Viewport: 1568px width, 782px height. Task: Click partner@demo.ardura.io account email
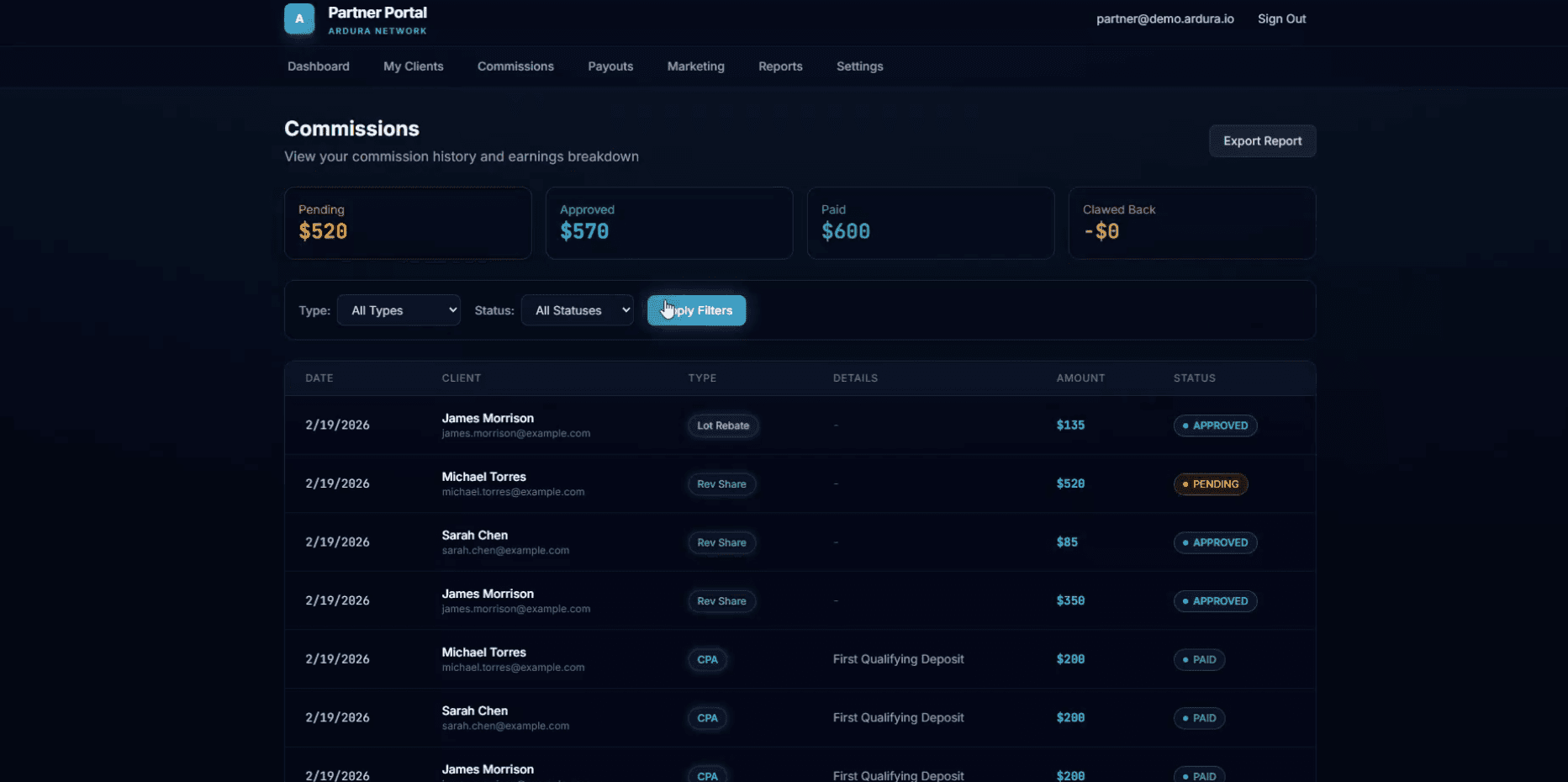coord(1165,18)
